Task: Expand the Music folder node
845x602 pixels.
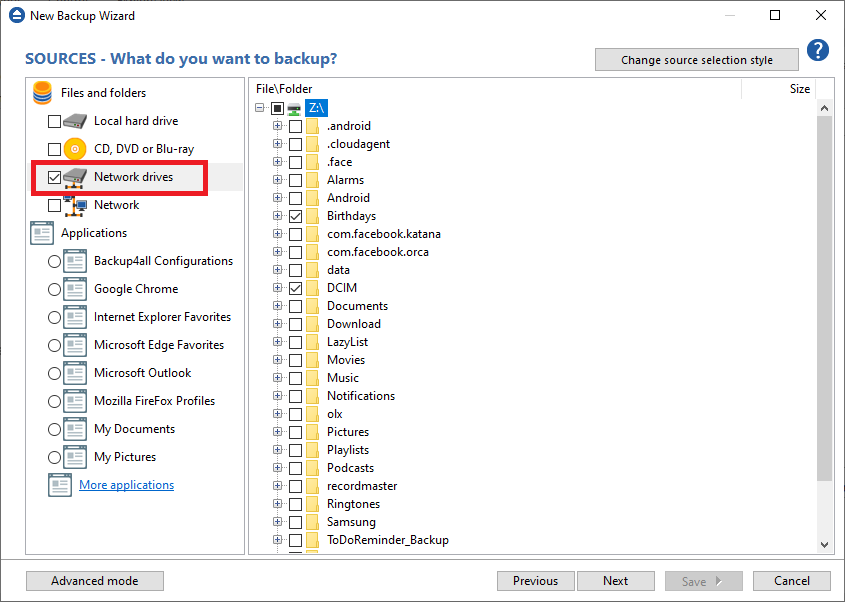Action: pyautogui.click(x=278, y=378)
